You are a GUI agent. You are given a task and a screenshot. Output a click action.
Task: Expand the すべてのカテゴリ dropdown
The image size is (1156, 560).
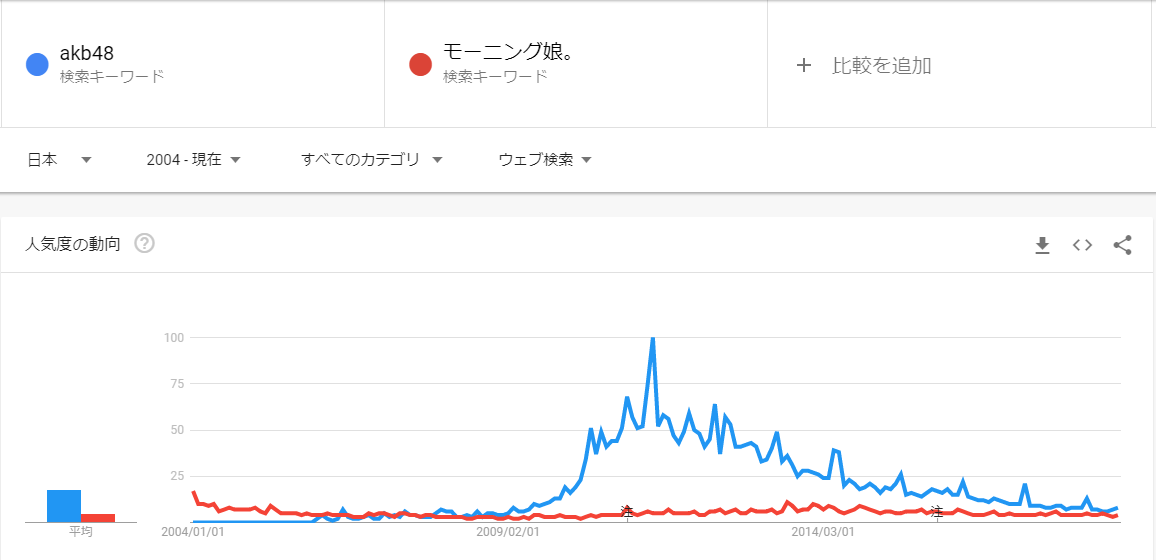tap(372, 159)
